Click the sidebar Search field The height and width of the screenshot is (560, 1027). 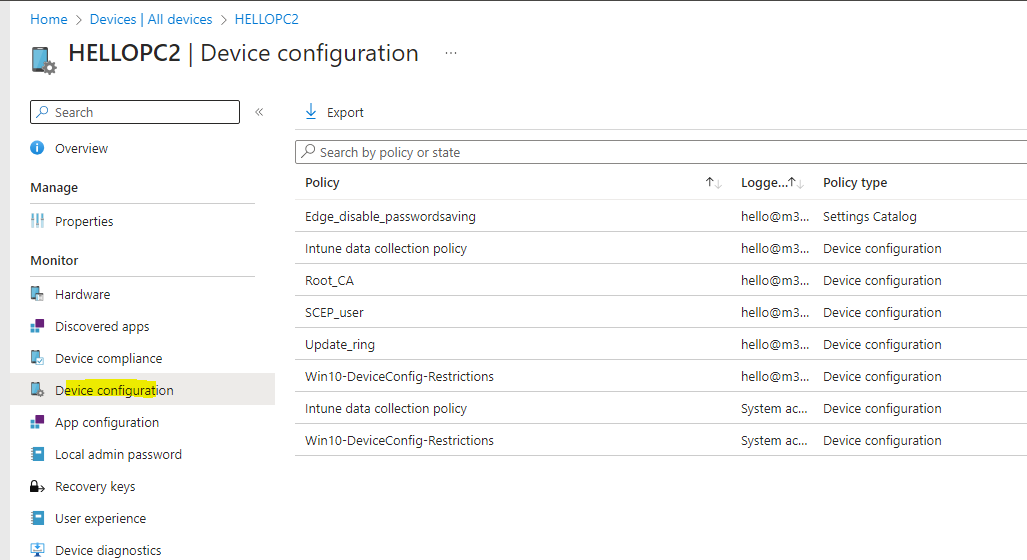(x=135, y=112)
